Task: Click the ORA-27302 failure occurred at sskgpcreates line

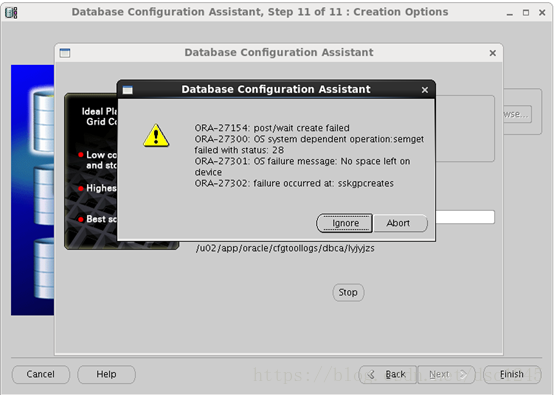Action: 294,183
